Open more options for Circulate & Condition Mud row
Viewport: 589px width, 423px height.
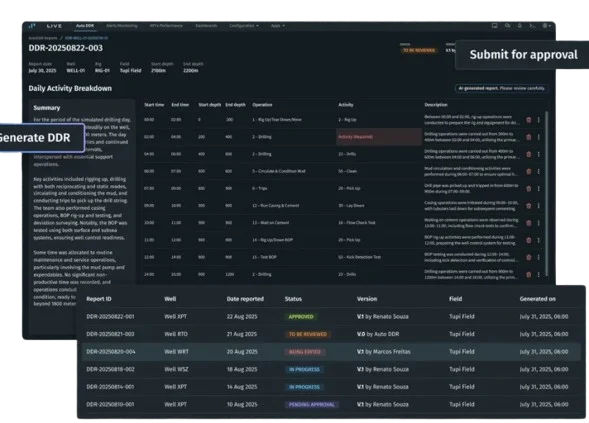coord(539,171)
